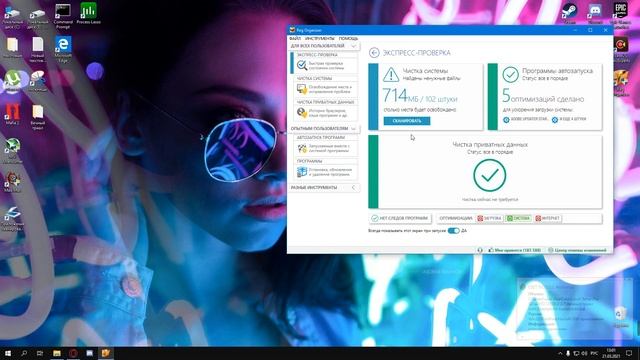
Task: Go back with the arrow beside ЭКСПРЕСС-ПРОВЕРКА
Action: click(x=374, y=53)
